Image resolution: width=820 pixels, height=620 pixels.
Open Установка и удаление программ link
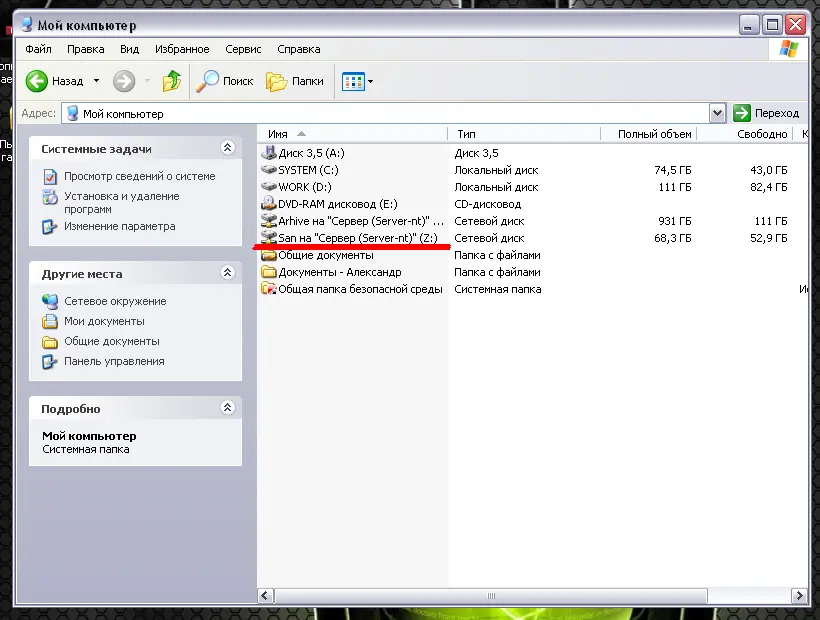click(122, 202)
